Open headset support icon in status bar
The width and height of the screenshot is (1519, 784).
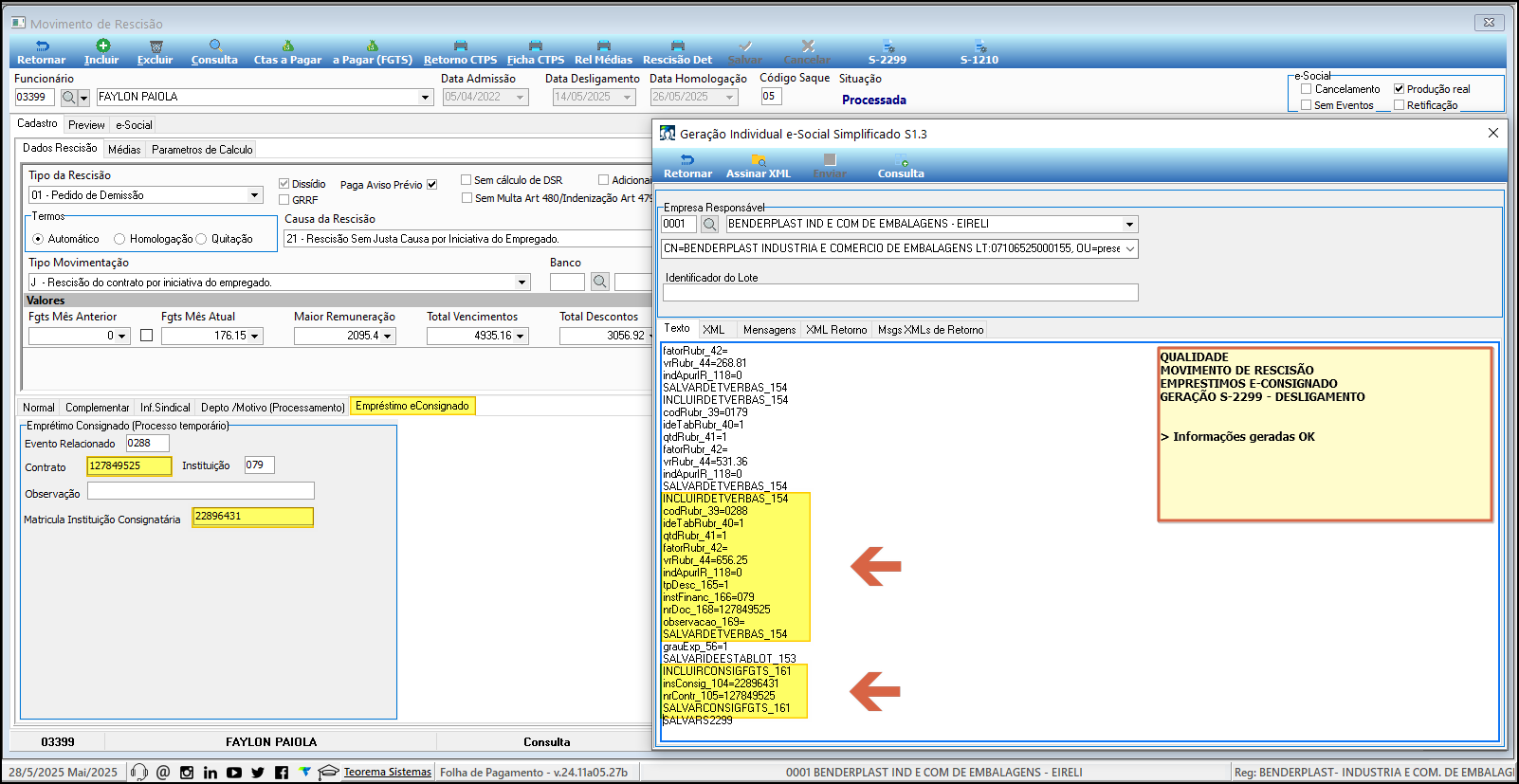pos(139,772)
